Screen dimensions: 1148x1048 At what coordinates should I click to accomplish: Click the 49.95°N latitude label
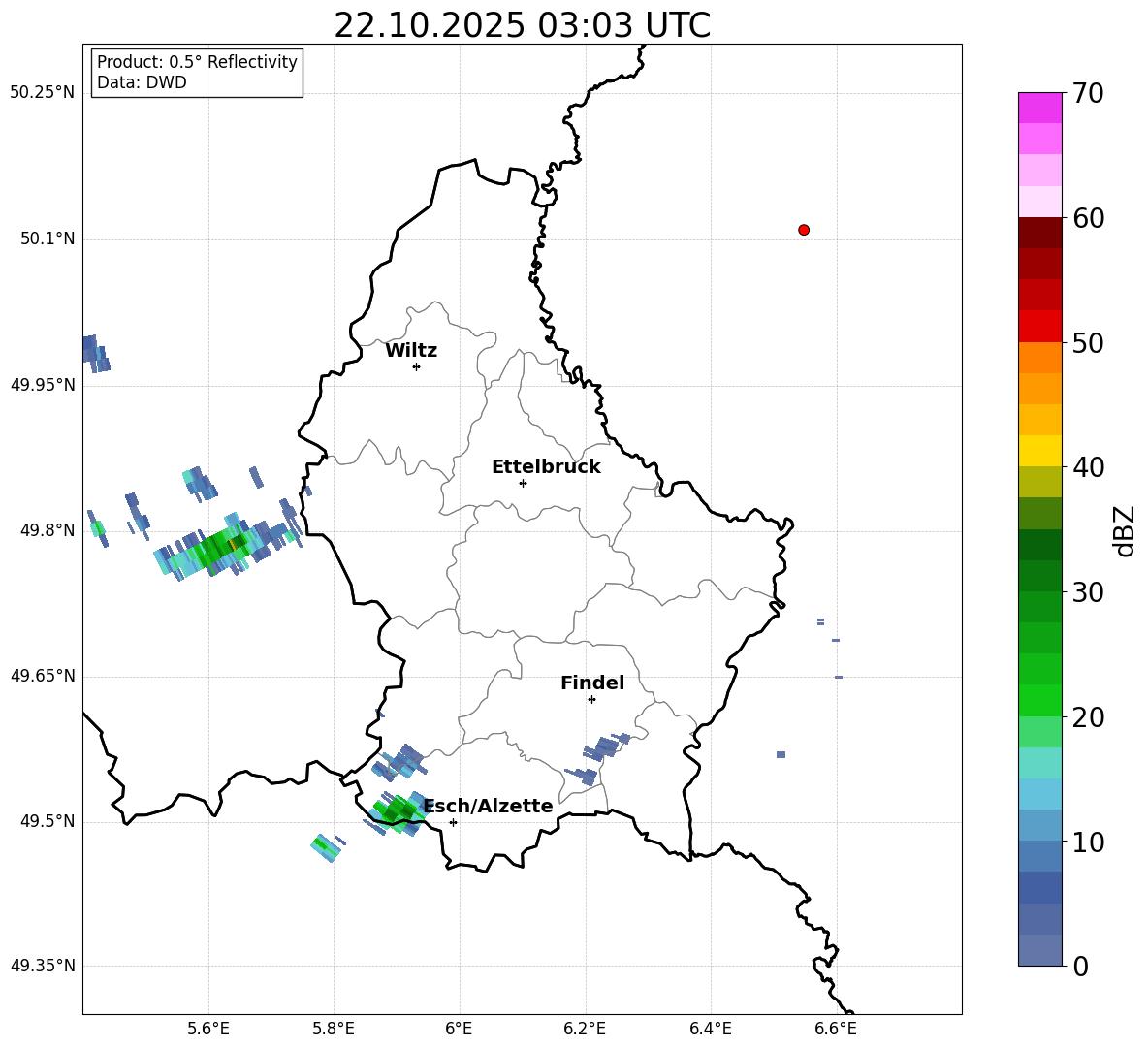click(x=42, y=385)
